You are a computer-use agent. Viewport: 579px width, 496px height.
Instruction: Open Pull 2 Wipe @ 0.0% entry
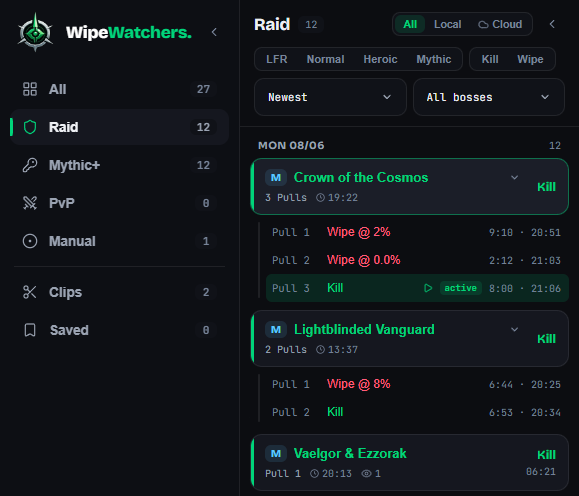coord(417,260)
